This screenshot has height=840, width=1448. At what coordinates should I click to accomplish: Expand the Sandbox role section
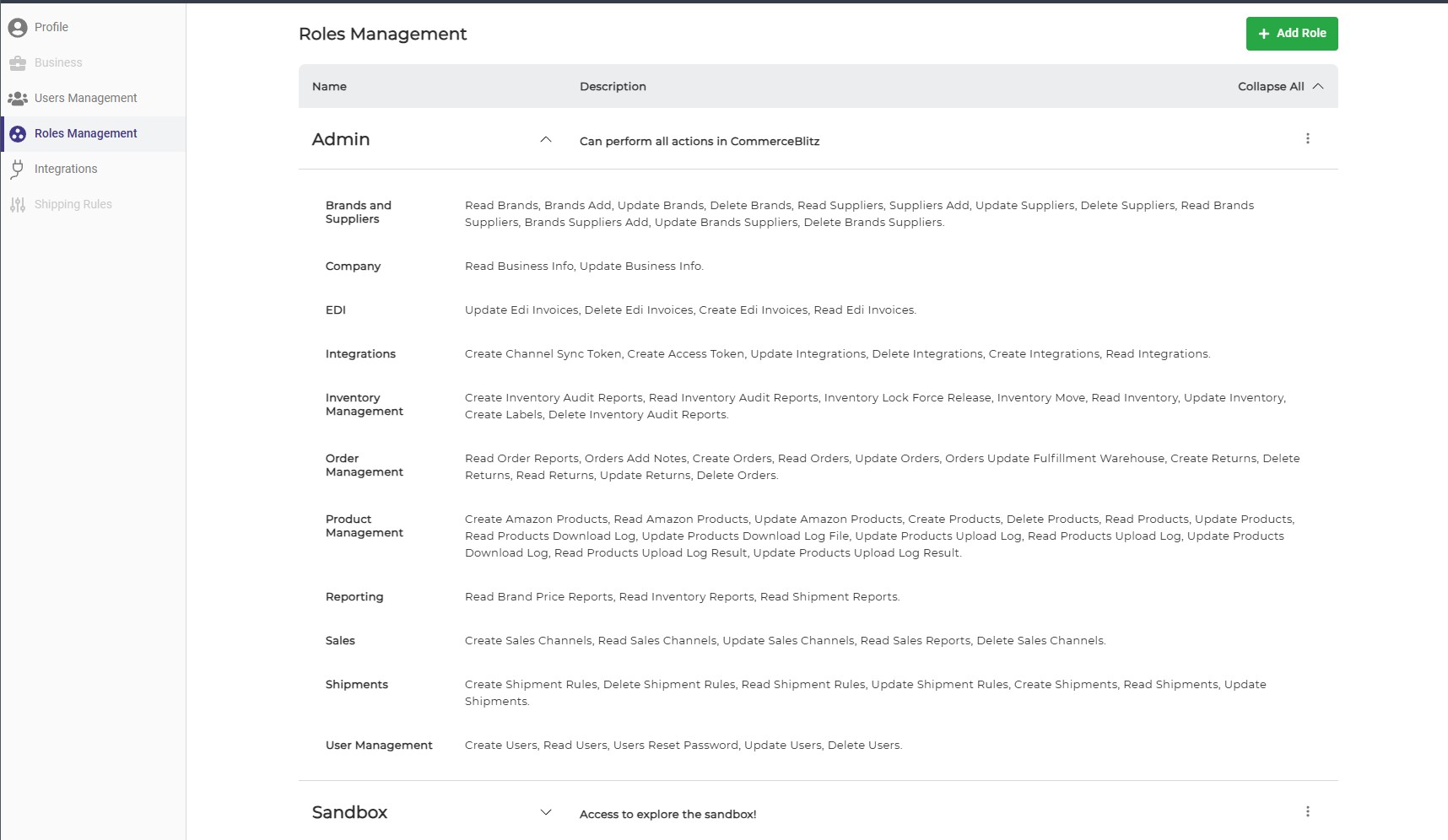pos(546,813)
